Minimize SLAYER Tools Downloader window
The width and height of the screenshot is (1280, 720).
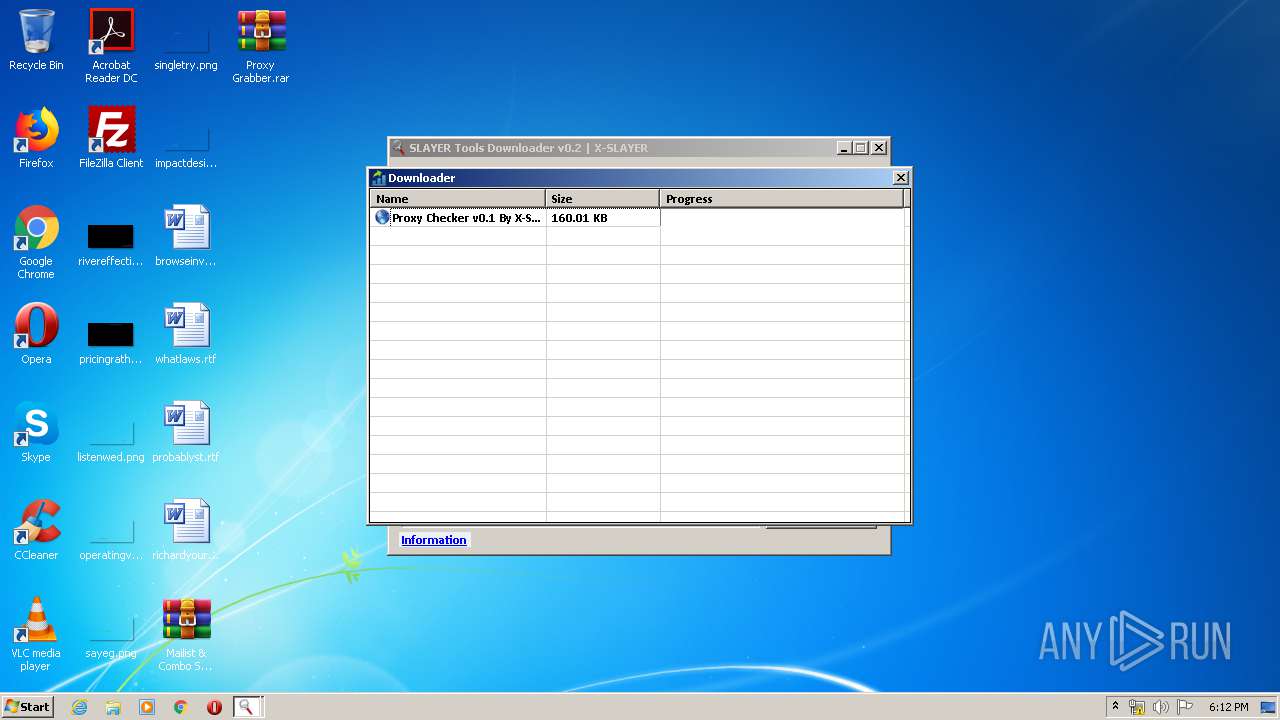pos(844,148)
